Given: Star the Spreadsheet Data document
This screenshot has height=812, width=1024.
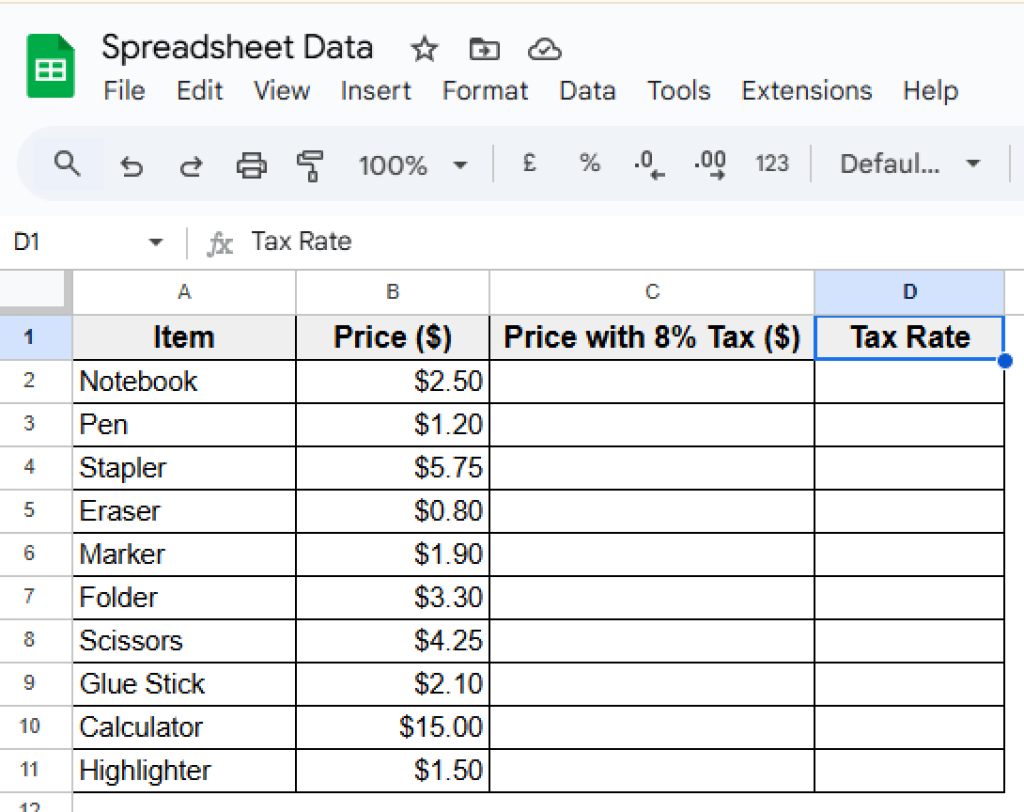Looking at the screenshot, I should pos(424,48).
